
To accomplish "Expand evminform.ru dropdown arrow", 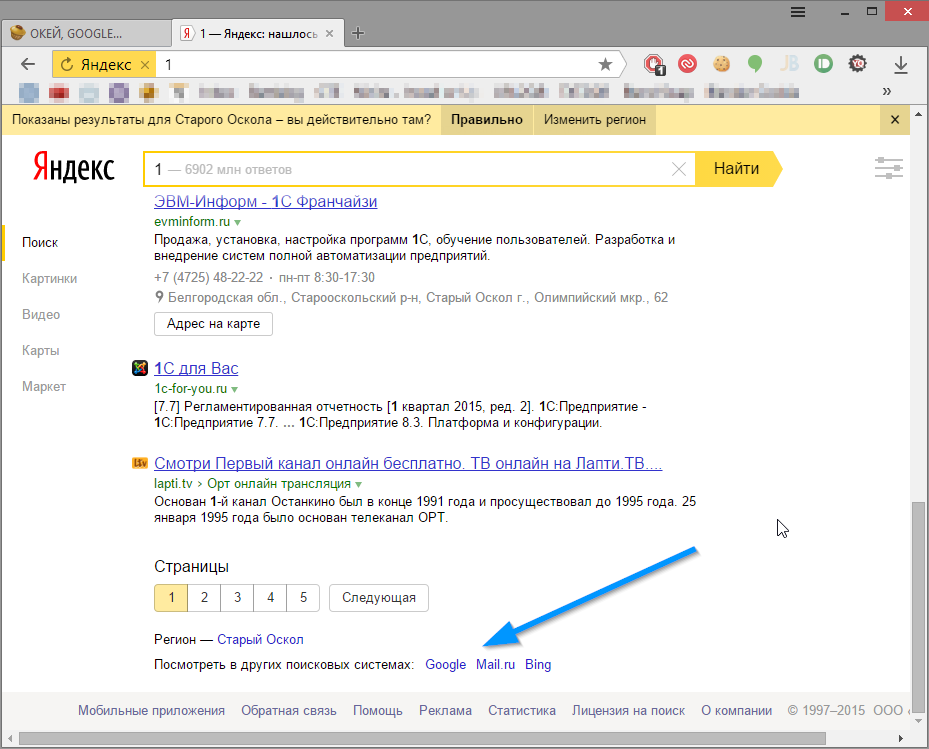I will (x=238, y=223).
